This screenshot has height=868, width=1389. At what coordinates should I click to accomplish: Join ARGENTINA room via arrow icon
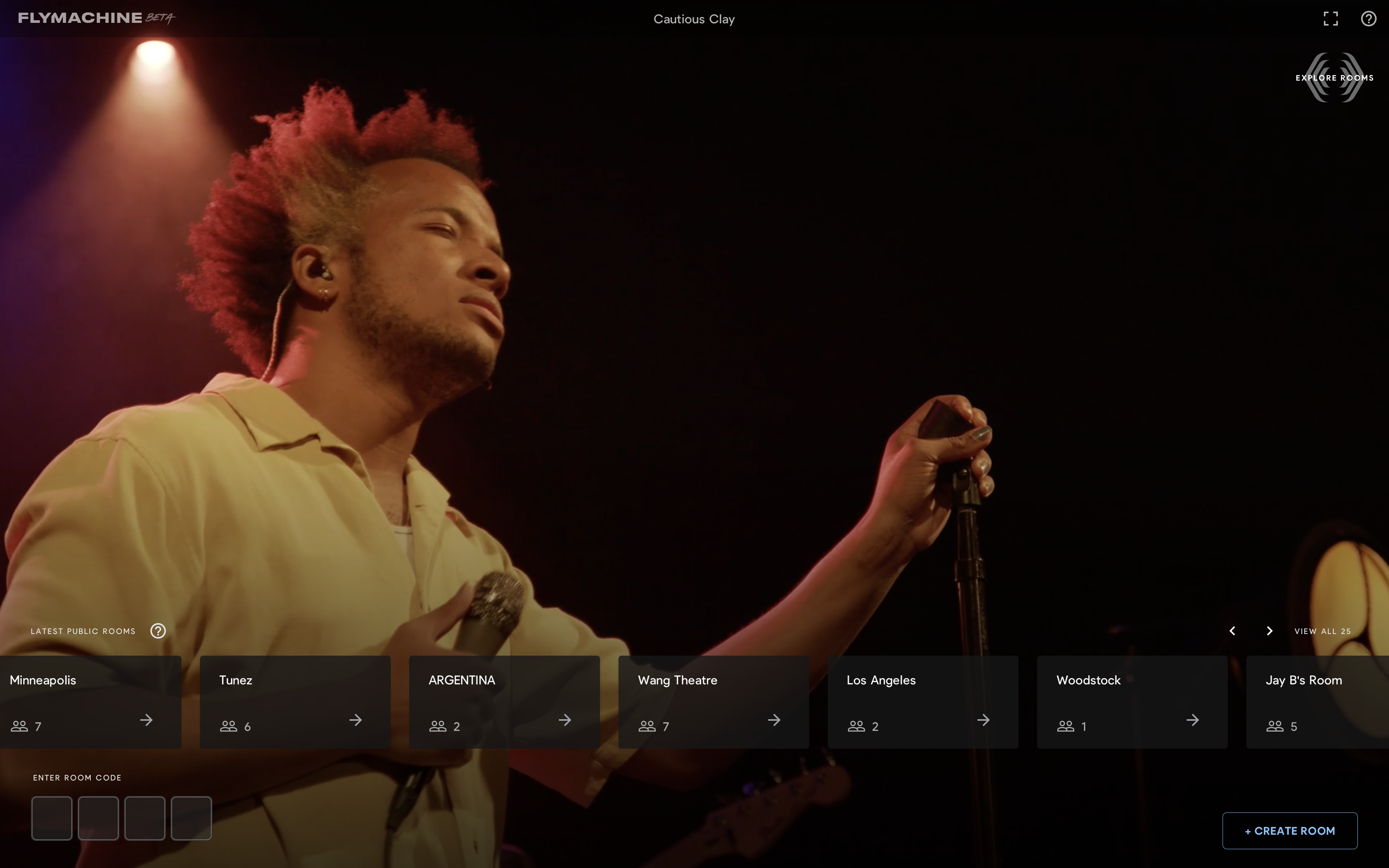565,720
